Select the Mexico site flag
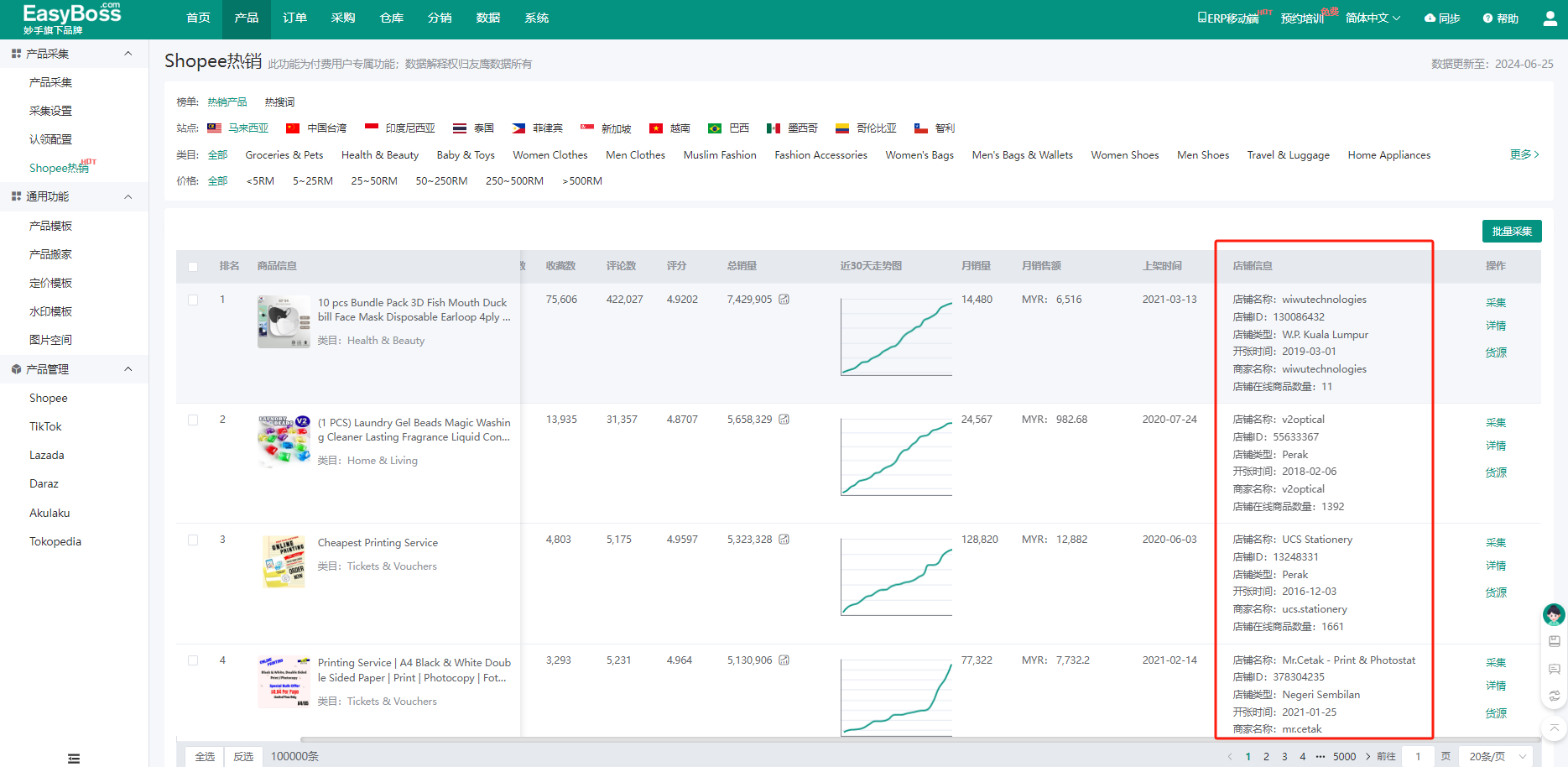The height and width of the screenshot is (767, 1568). [774, 128]
